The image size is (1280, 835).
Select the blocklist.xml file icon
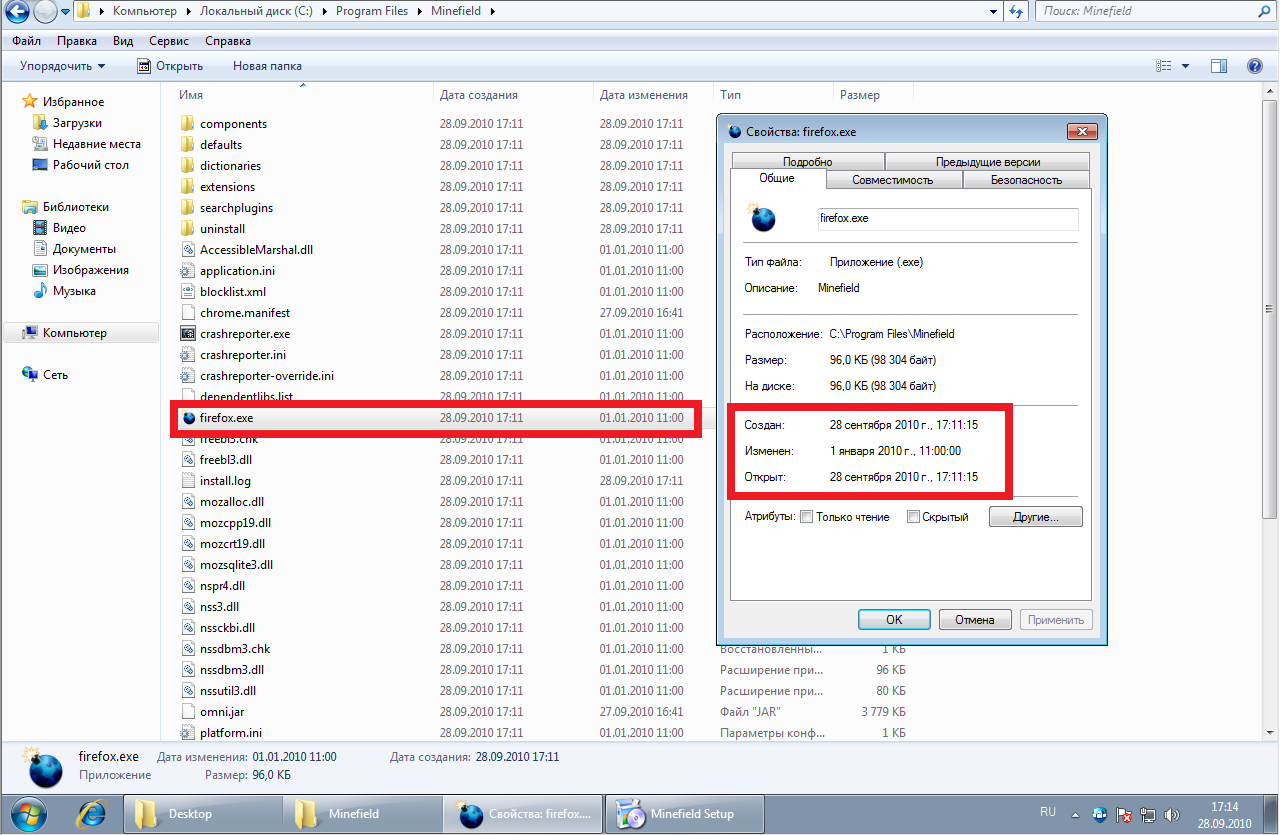187,292
